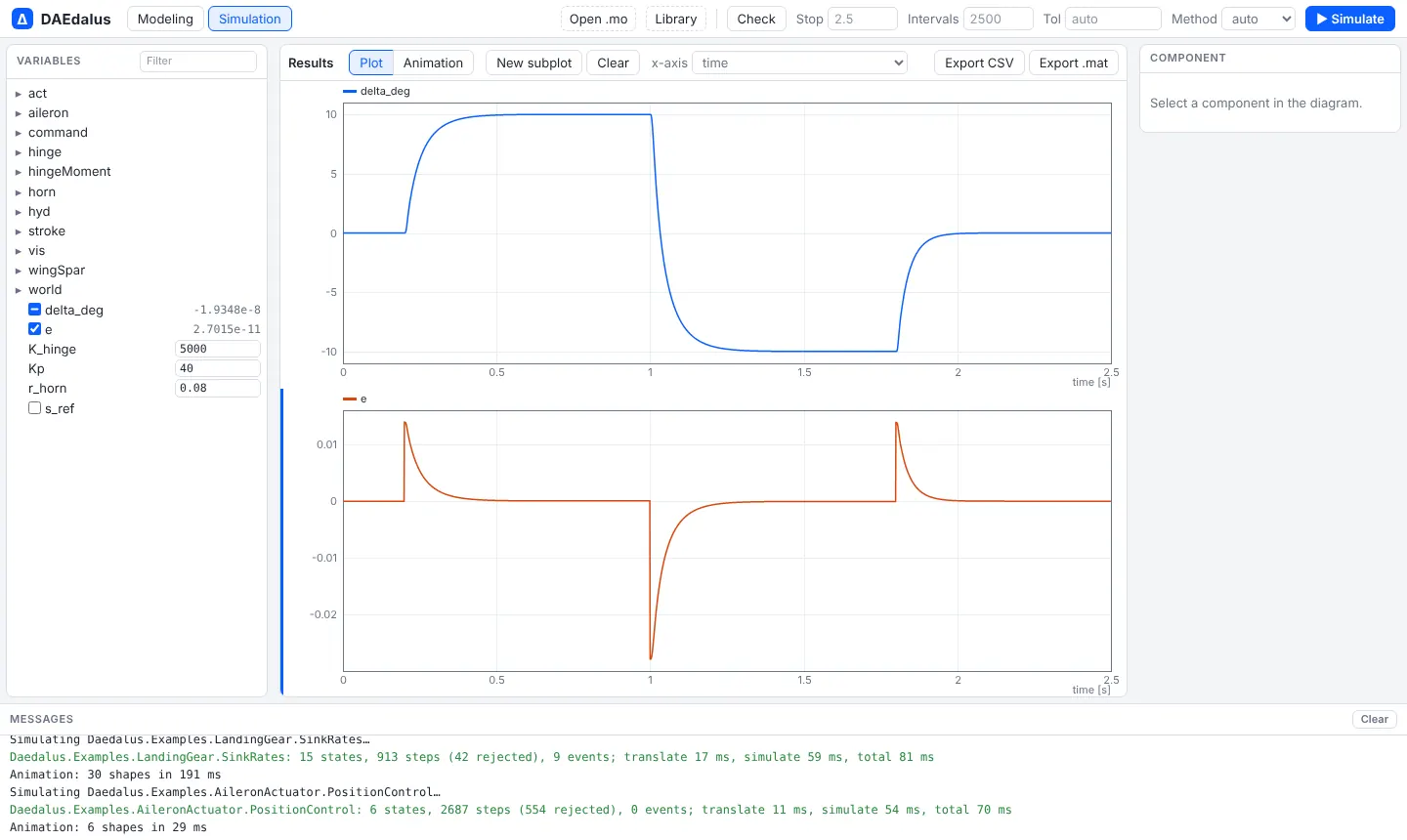The height and width of the screenshot is (840, 1407).
Task: Expand the vis variable group
Action: [x=19, y=251]
